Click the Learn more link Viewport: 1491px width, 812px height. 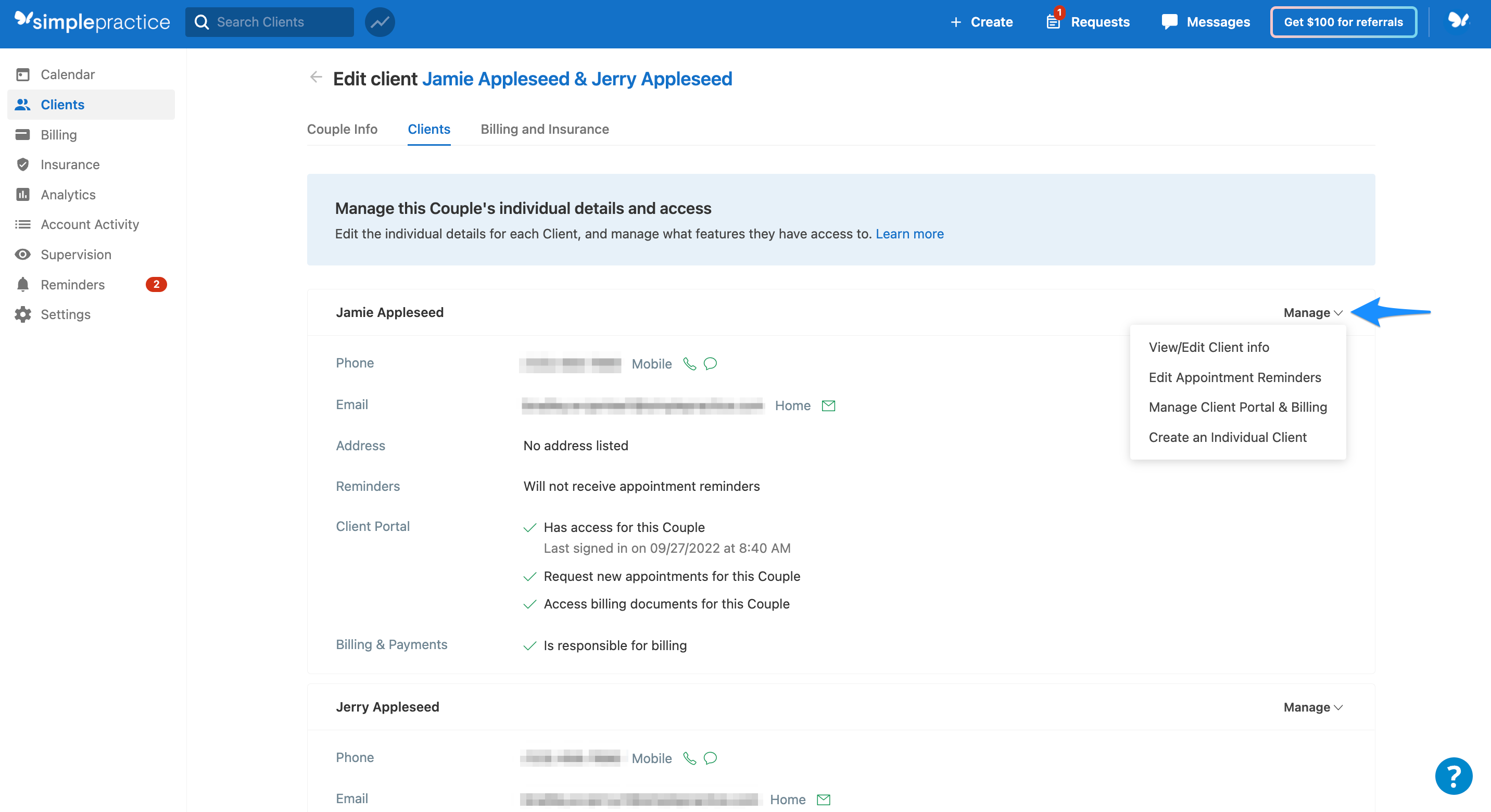click(x=909, y=234)
